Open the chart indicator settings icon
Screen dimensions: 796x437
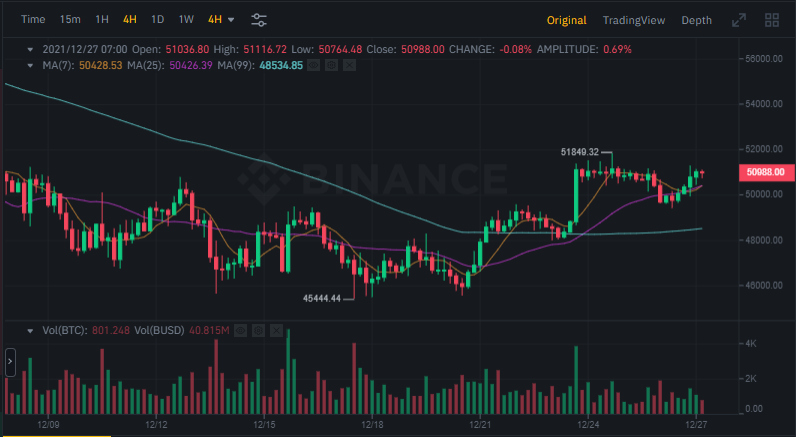[259, 19]
